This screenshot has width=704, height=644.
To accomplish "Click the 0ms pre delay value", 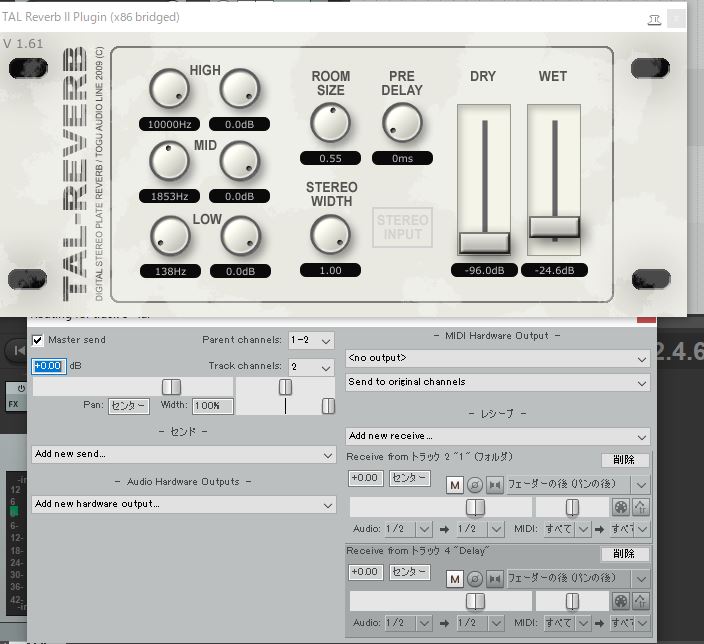I will (x=402, y=158).
